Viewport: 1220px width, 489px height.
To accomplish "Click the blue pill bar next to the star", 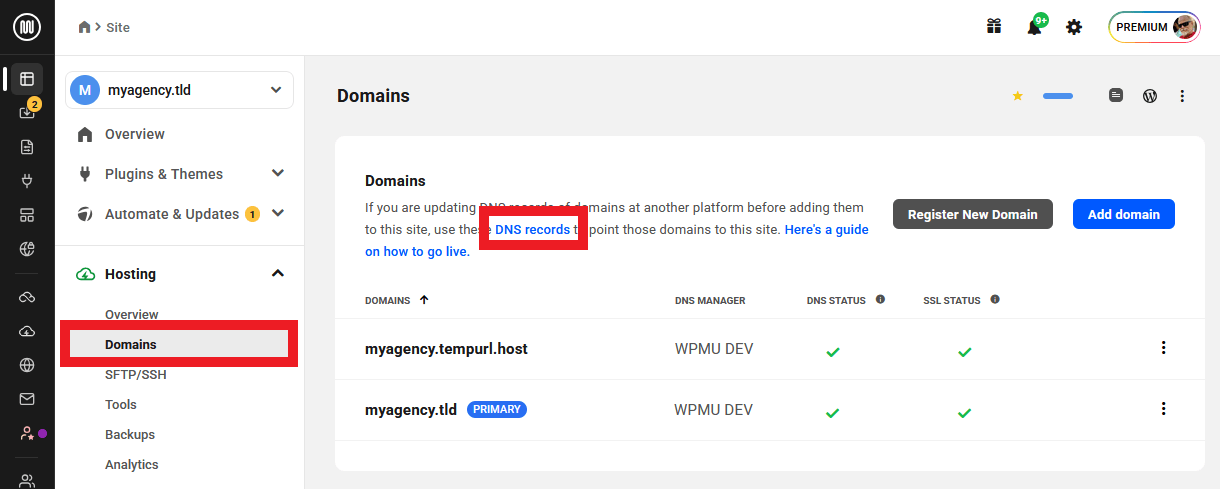I will [1058, 96].
